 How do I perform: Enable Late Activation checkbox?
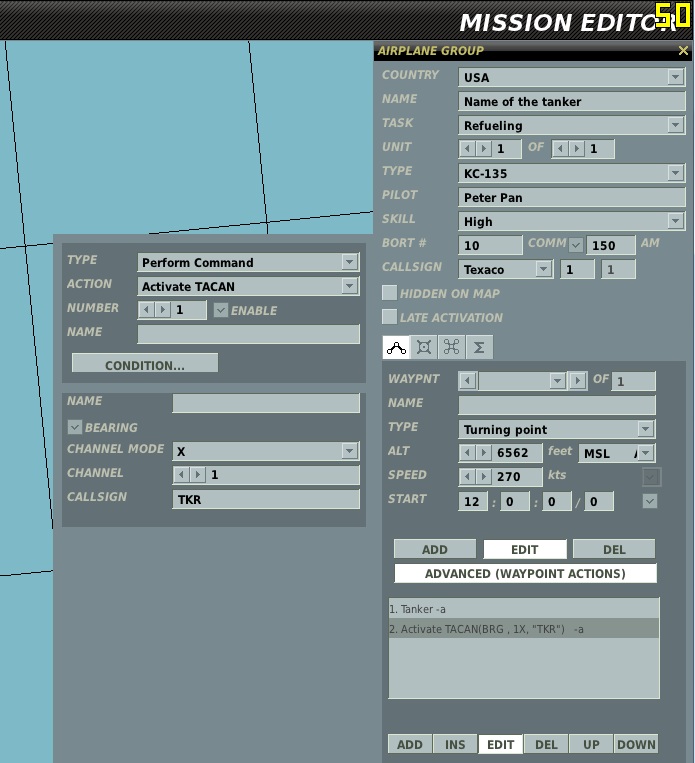coord(389,317)
